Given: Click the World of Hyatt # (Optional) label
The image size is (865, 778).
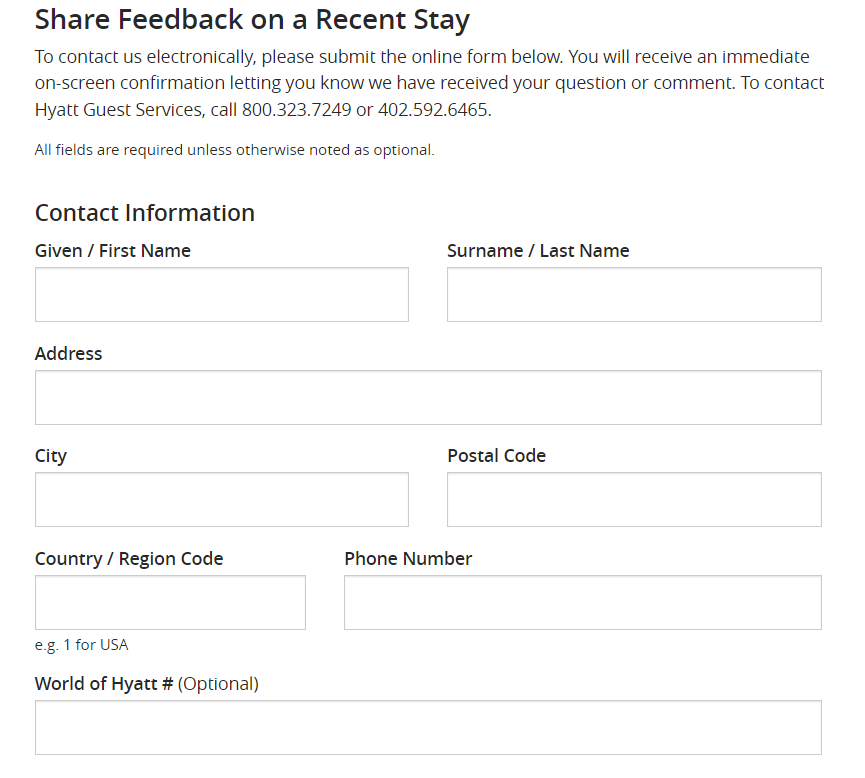Looking at the screenshot, I should point(146,683).
